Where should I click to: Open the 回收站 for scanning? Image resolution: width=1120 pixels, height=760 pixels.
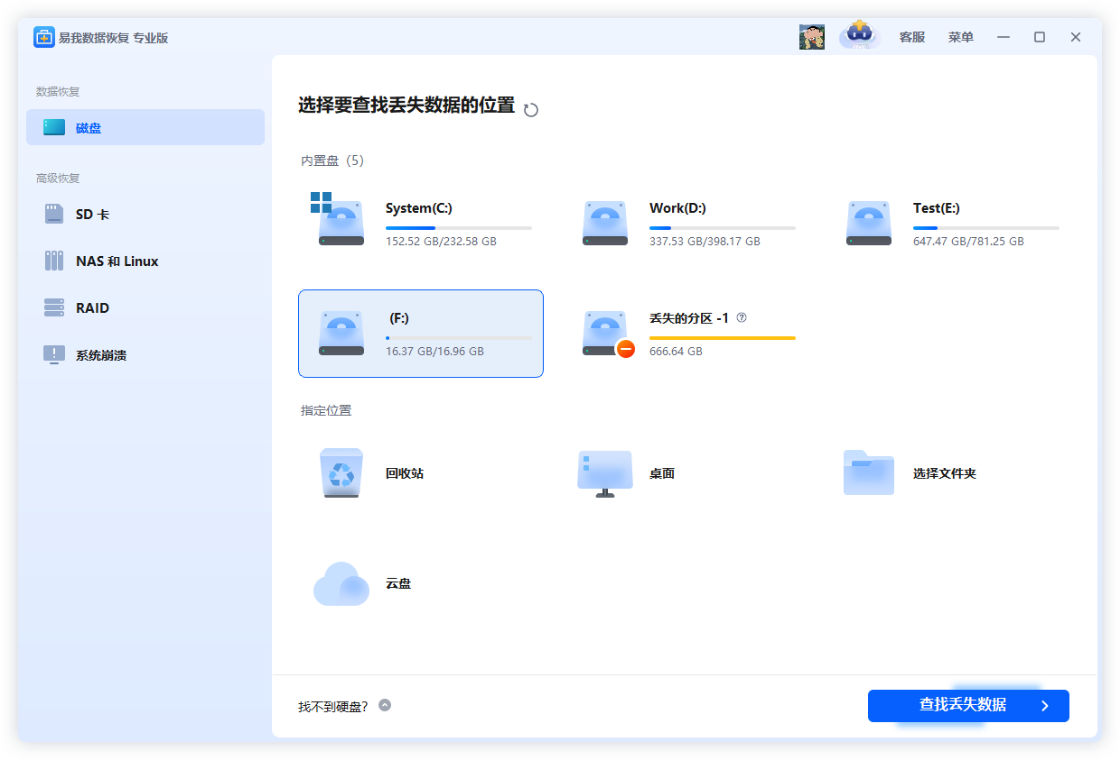click(370, 473)
